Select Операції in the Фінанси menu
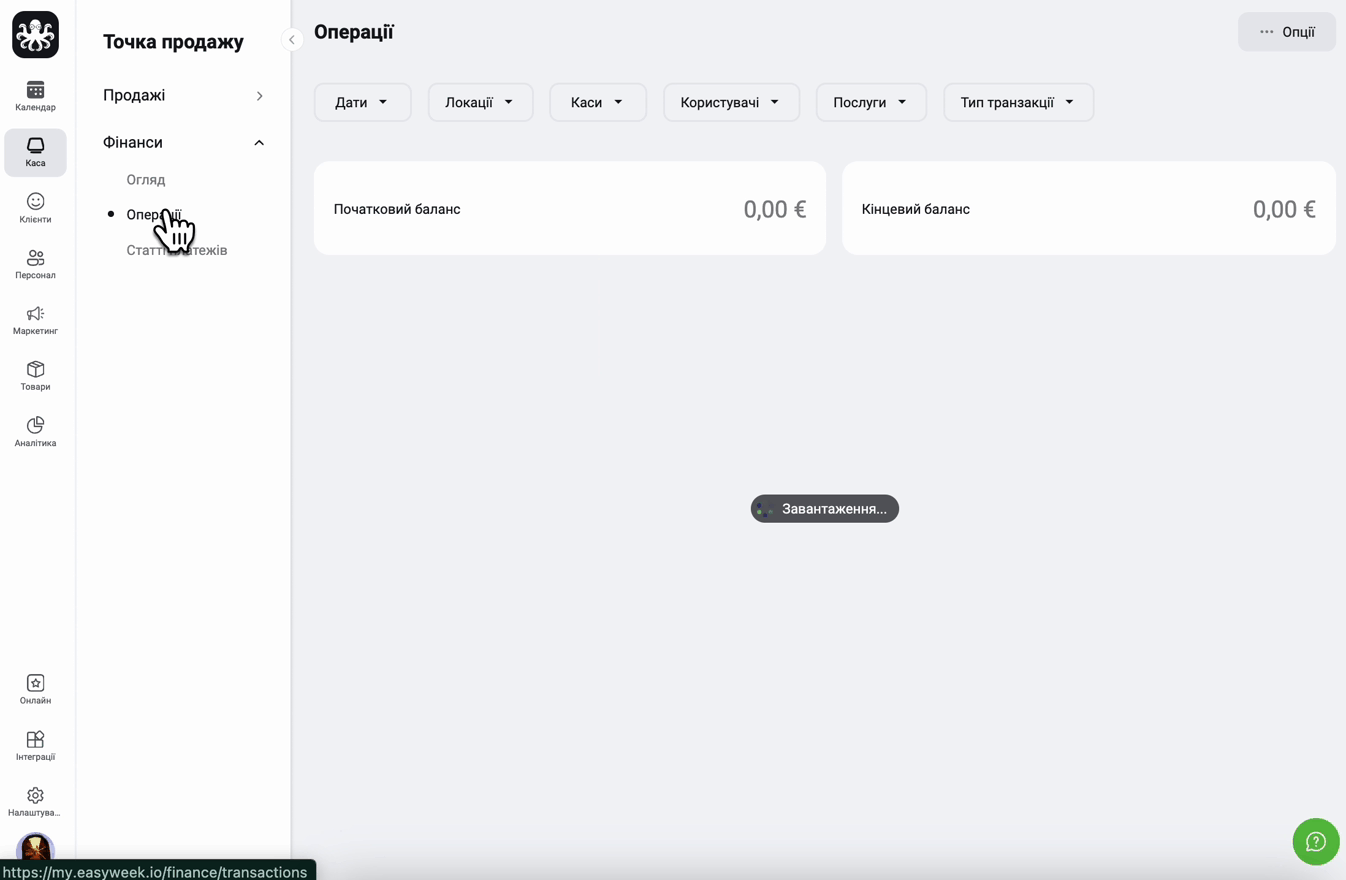 click(x=154, y=215)
